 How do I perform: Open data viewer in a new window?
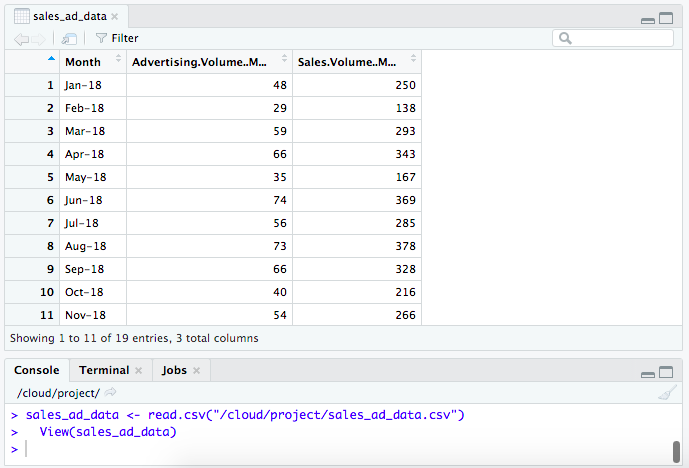68,38
